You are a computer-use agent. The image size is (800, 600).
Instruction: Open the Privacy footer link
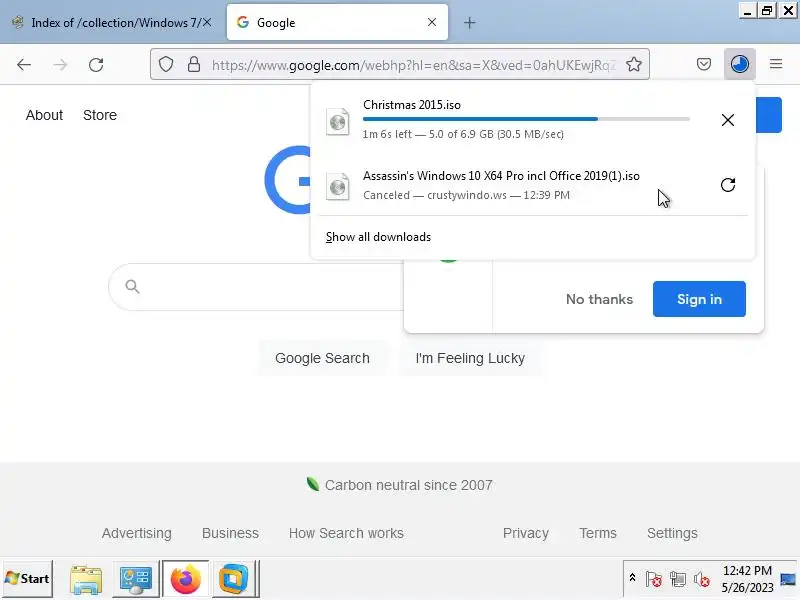[526, 533]
